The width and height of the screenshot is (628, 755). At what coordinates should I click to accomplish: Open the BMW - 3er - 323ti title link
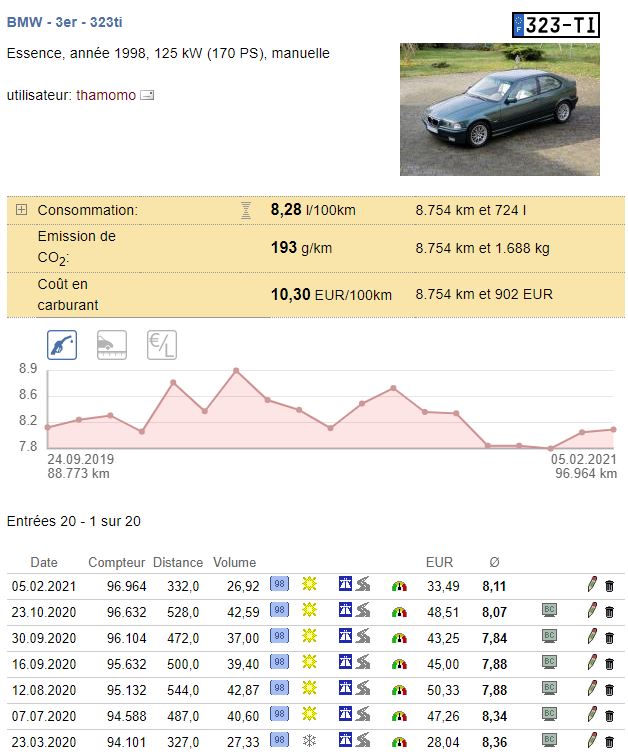pos(65,22)
